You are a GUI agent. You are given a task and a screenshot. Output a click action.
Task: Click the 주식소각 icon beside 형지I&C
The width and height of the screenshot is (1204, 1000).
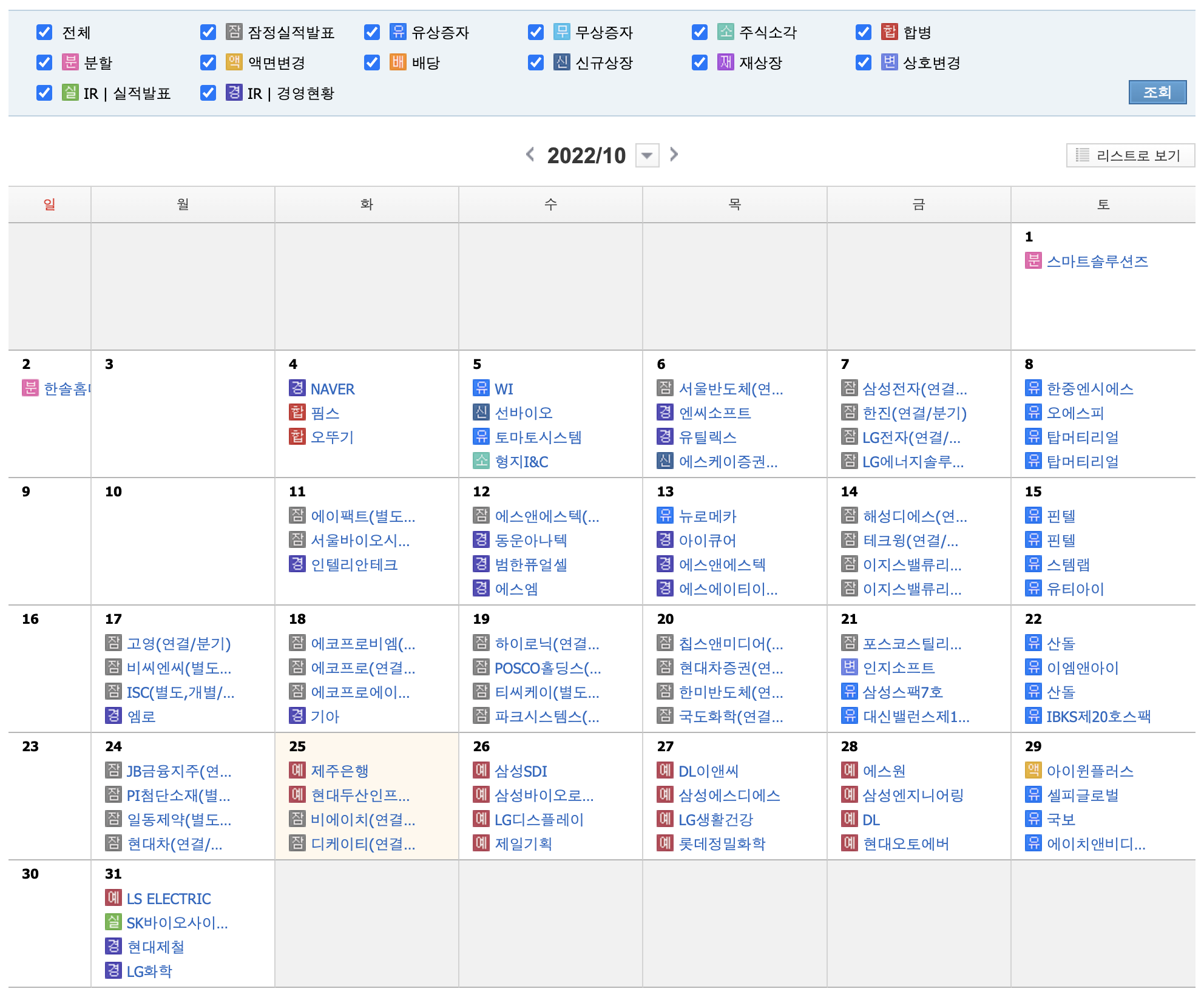tap(481, 461)
